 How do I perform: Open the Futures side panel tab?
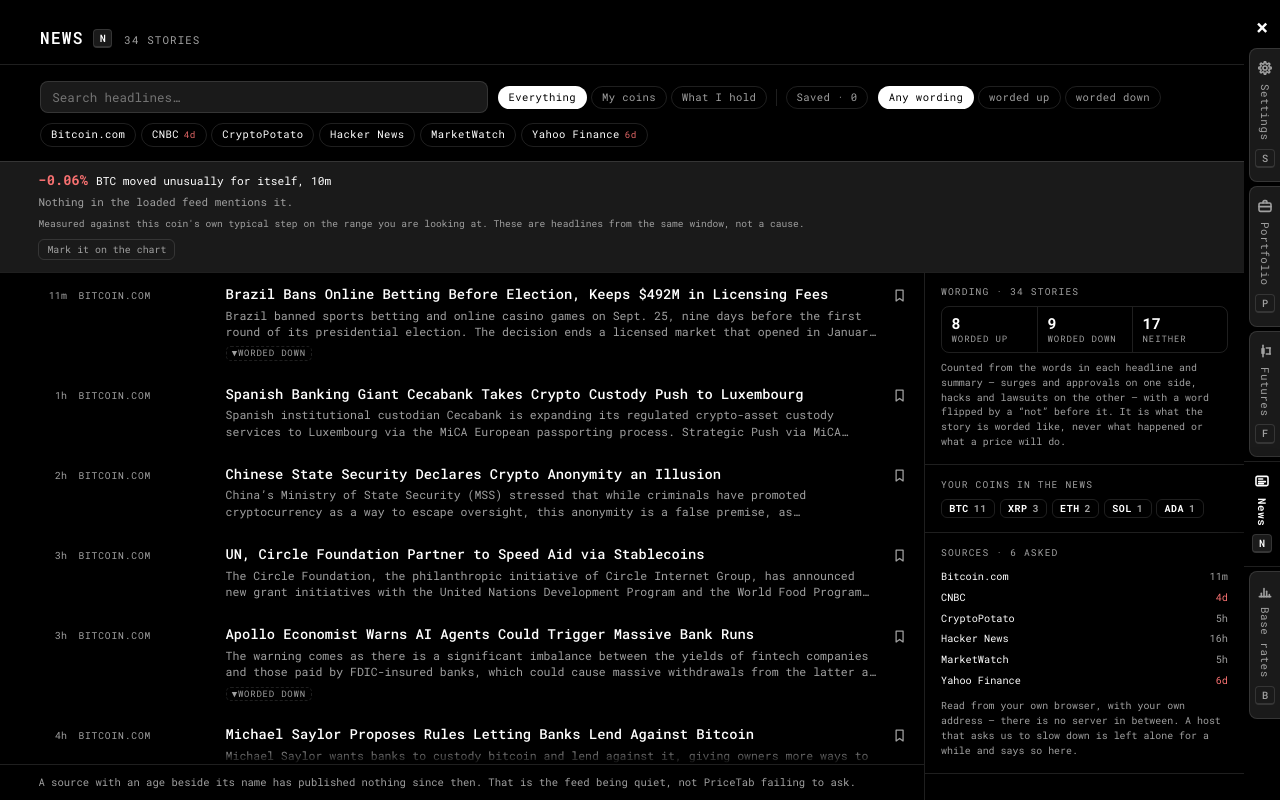click(x=1265, y=394)
